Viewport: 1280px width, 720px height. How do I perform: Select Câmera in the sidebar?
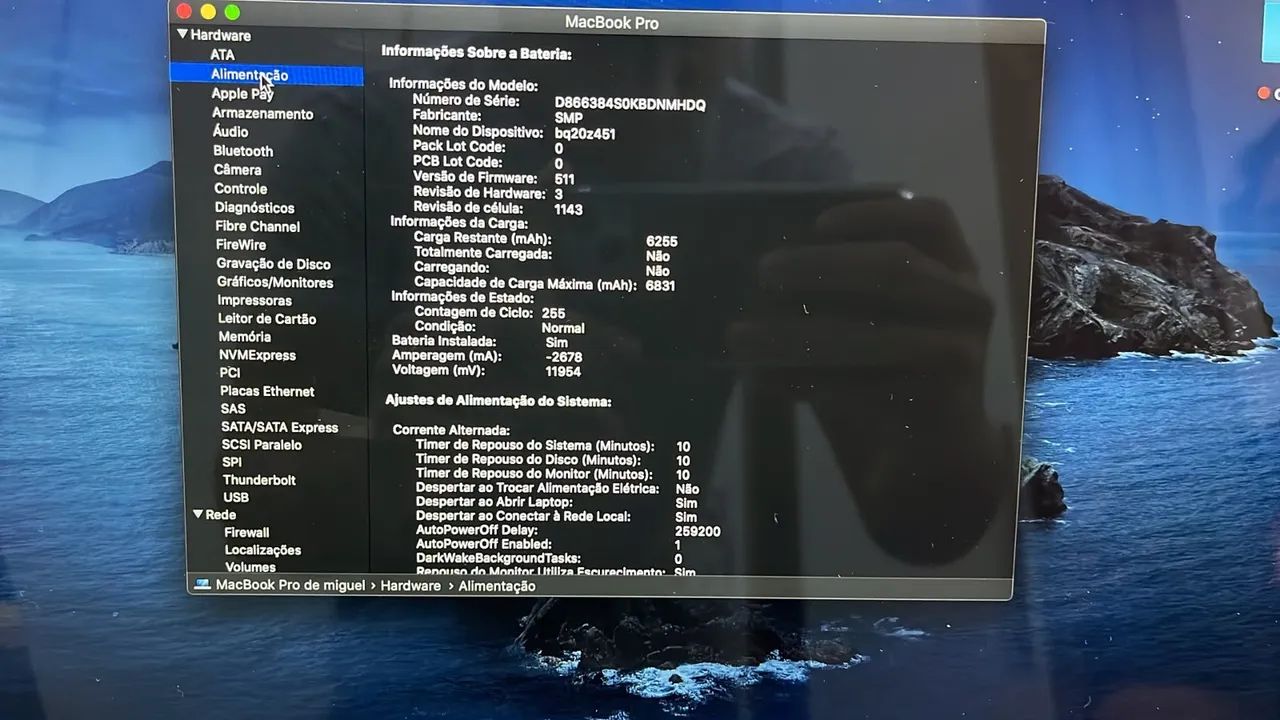click(237, 170)
